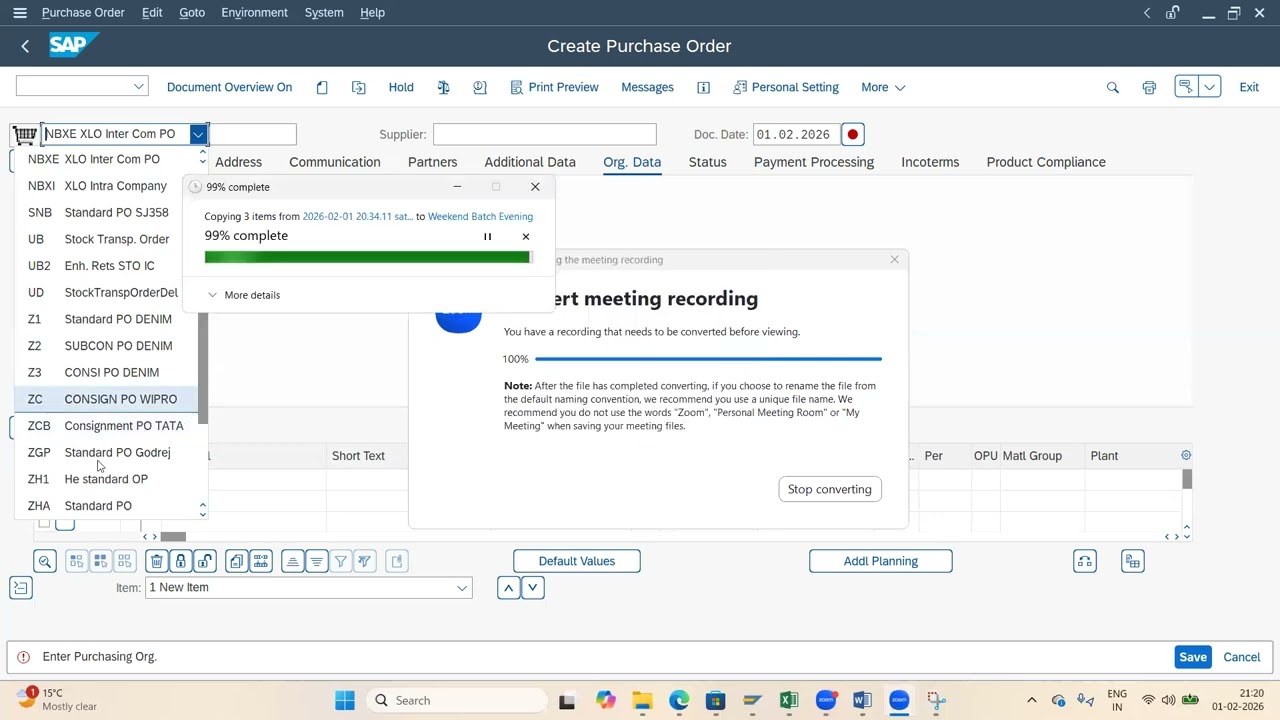Click the table layout icon beside Addl Planning
The width and height of the screenshot is (1280, 720).
1132,561
